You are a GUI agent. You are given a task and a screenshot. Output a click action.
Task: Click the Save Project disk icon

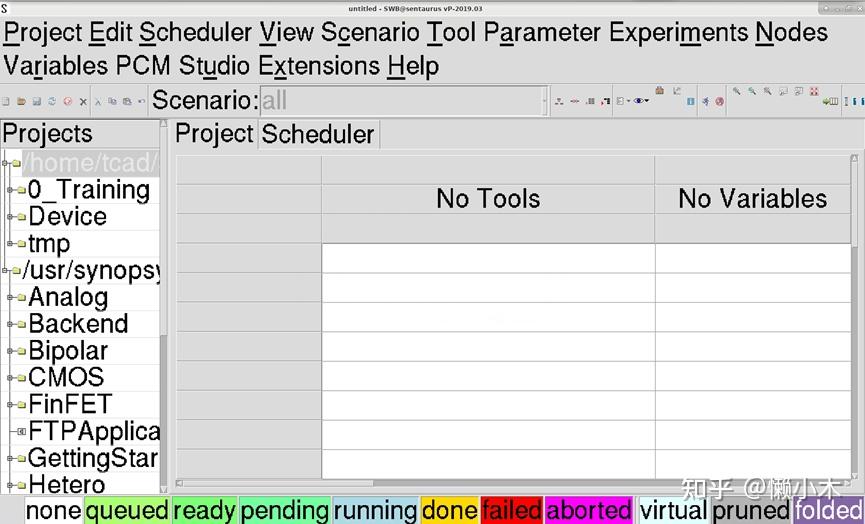tap(36, 101)
